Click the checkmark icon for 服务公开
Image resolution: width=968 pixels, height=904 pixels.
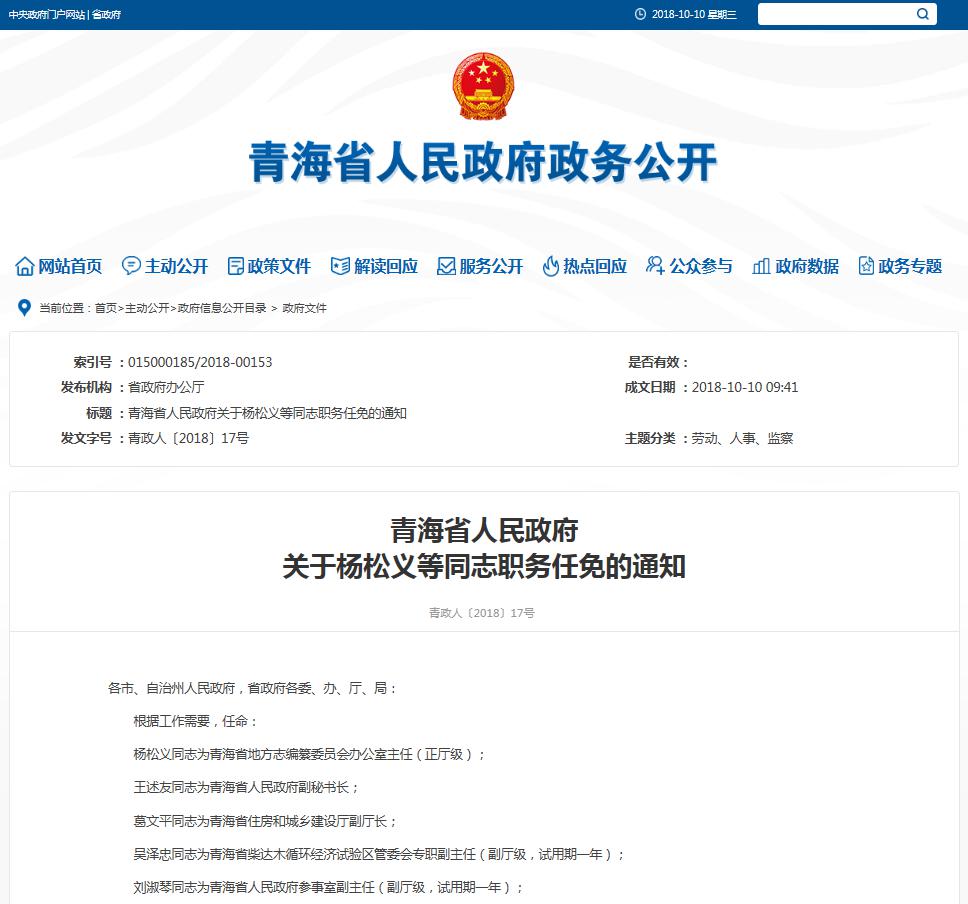click(x=446, y=266)
